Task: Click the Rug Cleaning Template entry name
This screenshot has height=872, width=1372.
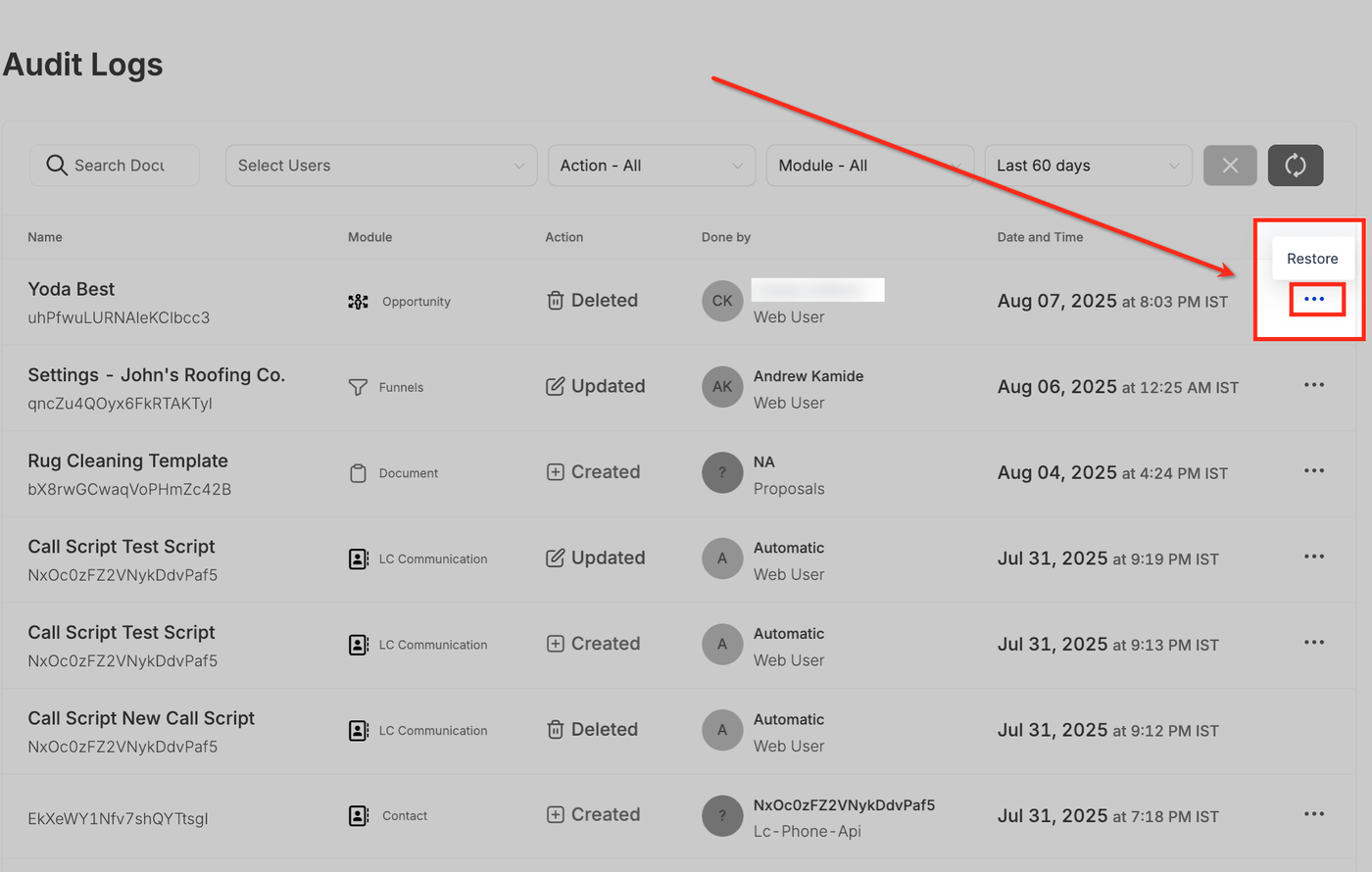Action: click(x=127, y=460)
